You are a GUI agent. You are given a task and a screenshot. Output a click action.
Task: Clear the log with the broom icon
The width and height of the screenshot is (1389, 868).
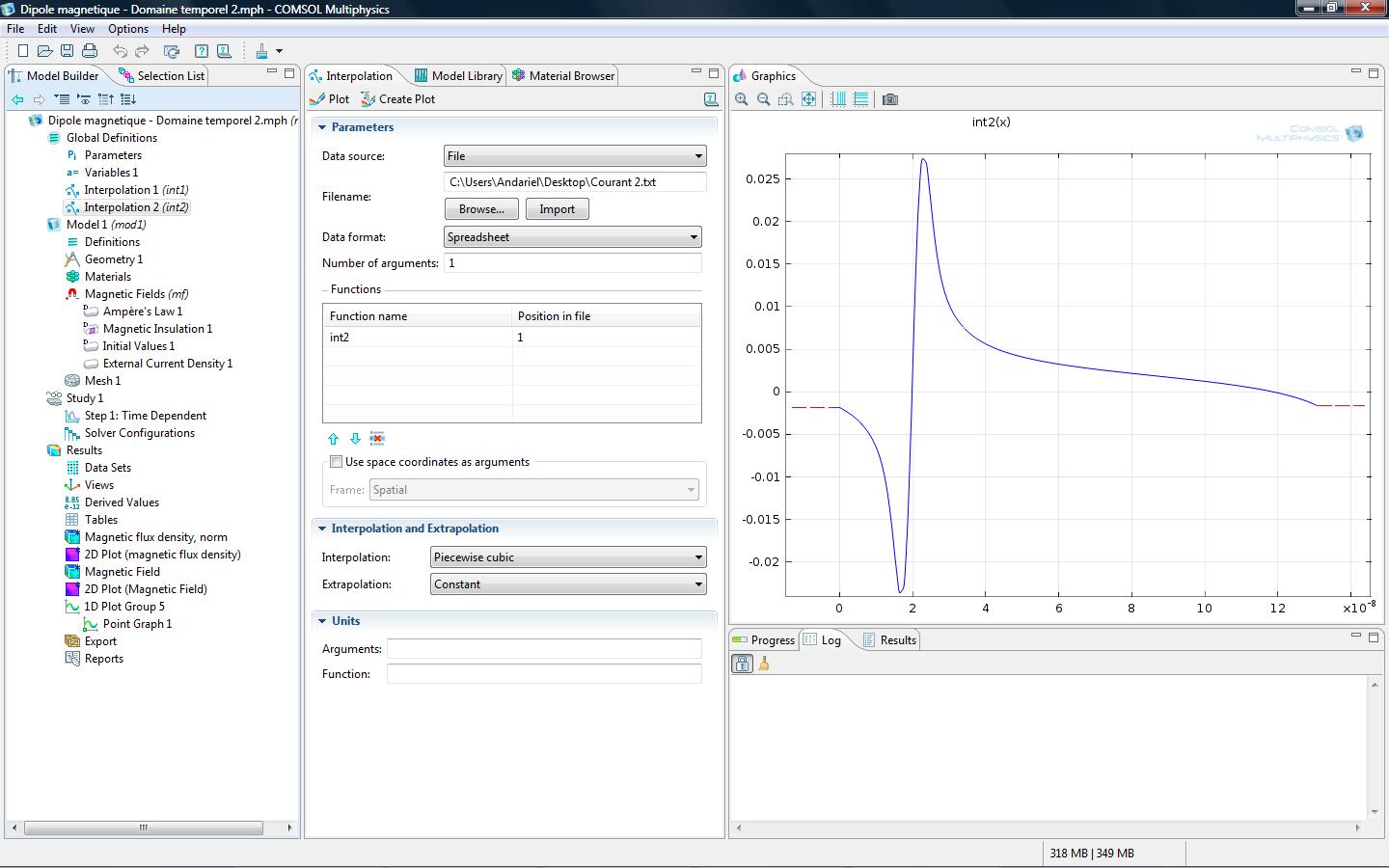(x=764, y=664)
